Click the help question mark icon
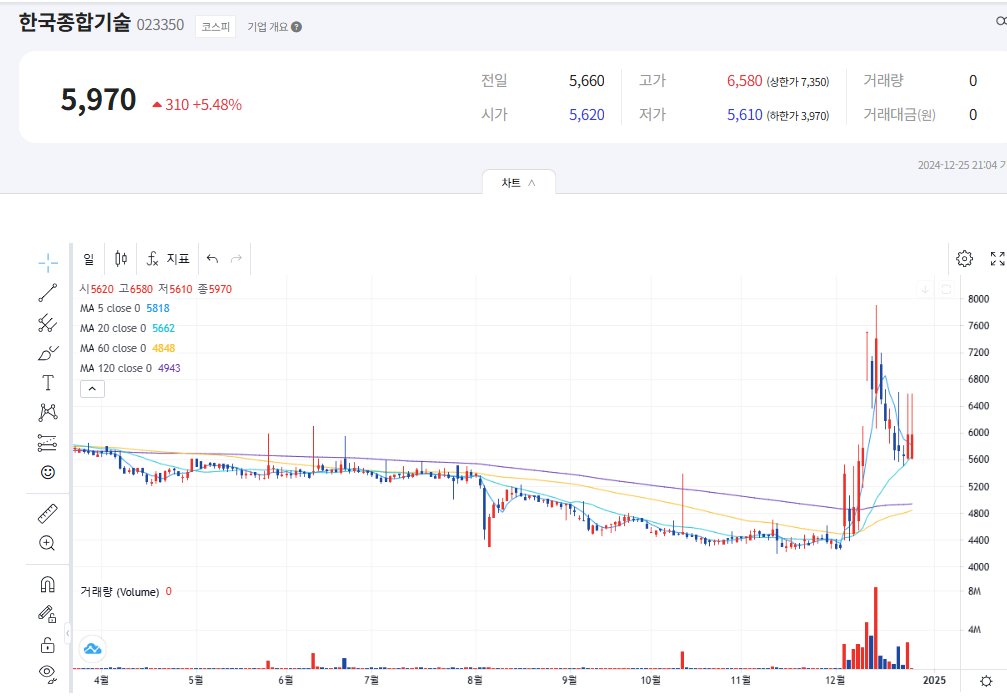The image size is (1007, 697). point(296,26)
